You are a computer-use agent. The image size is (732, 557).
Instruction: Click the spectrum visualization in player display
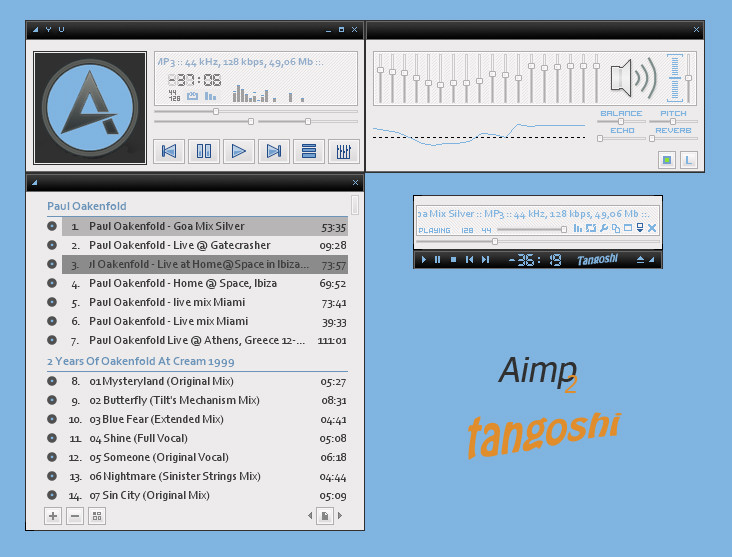pyautogui.click(x=269, y=93)
